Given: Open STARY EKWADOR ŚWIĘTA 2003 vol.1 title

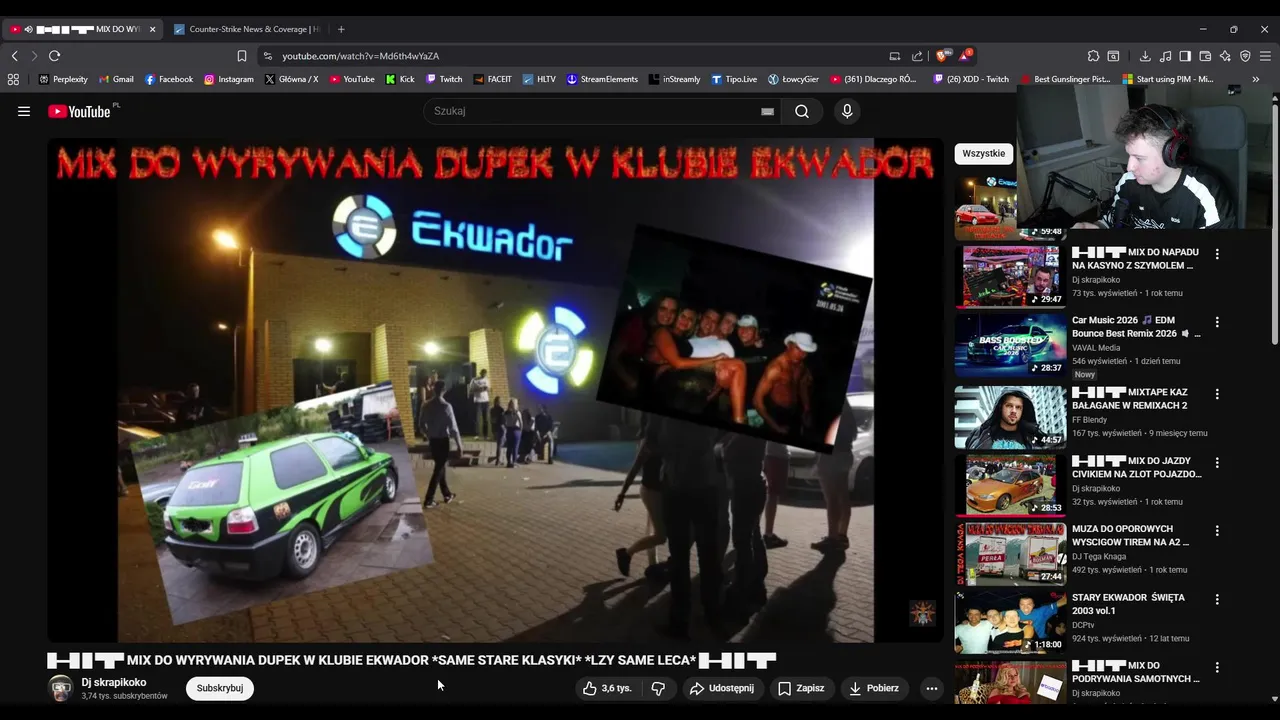Looking at the screenshot, I should [1129, 604].
